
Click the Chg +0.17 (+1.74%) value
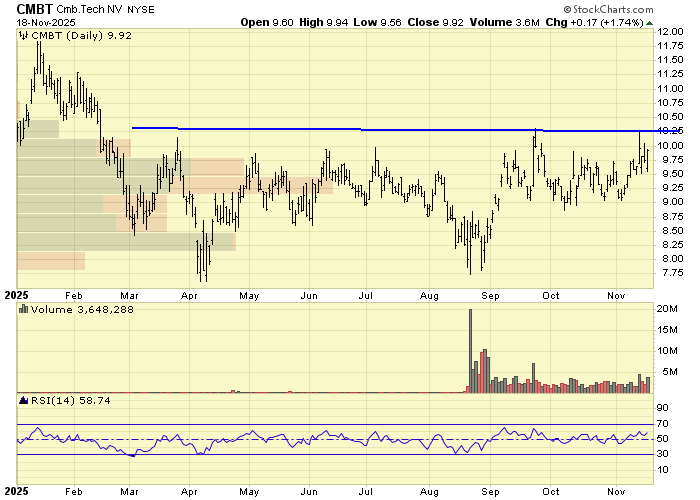click(x=594, y=22)
